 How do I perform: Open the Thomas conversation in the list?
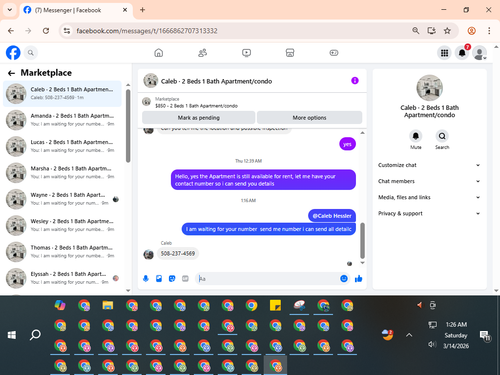tap(62, 252)
